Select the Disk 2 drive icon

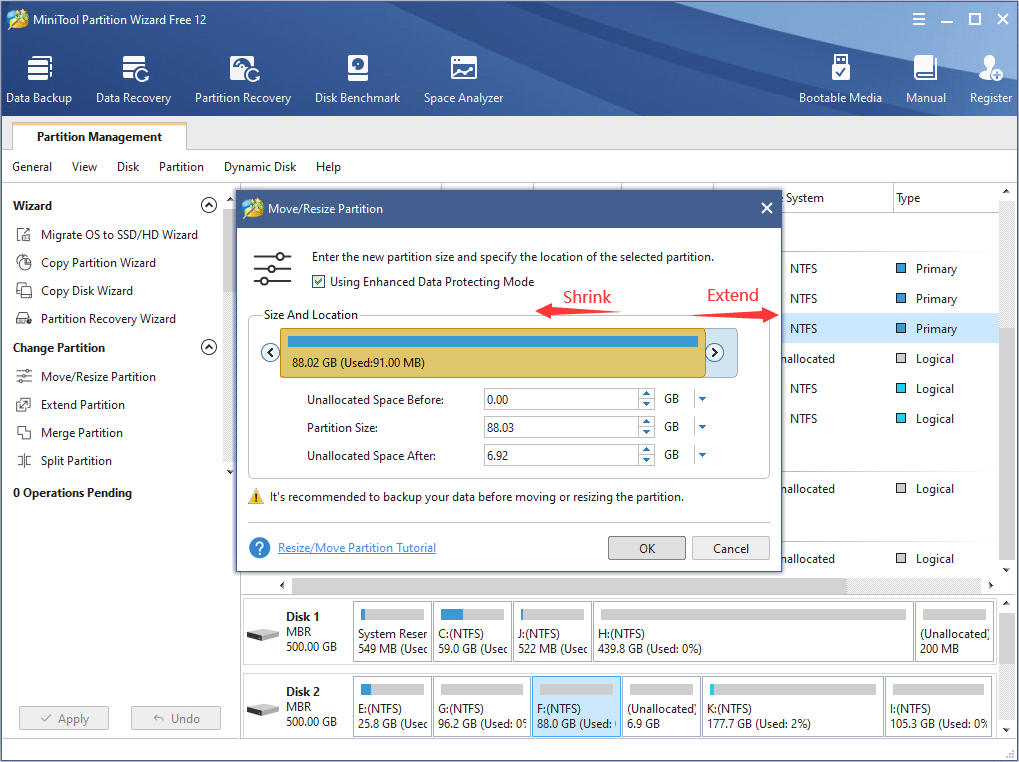(x=263, y=709)
